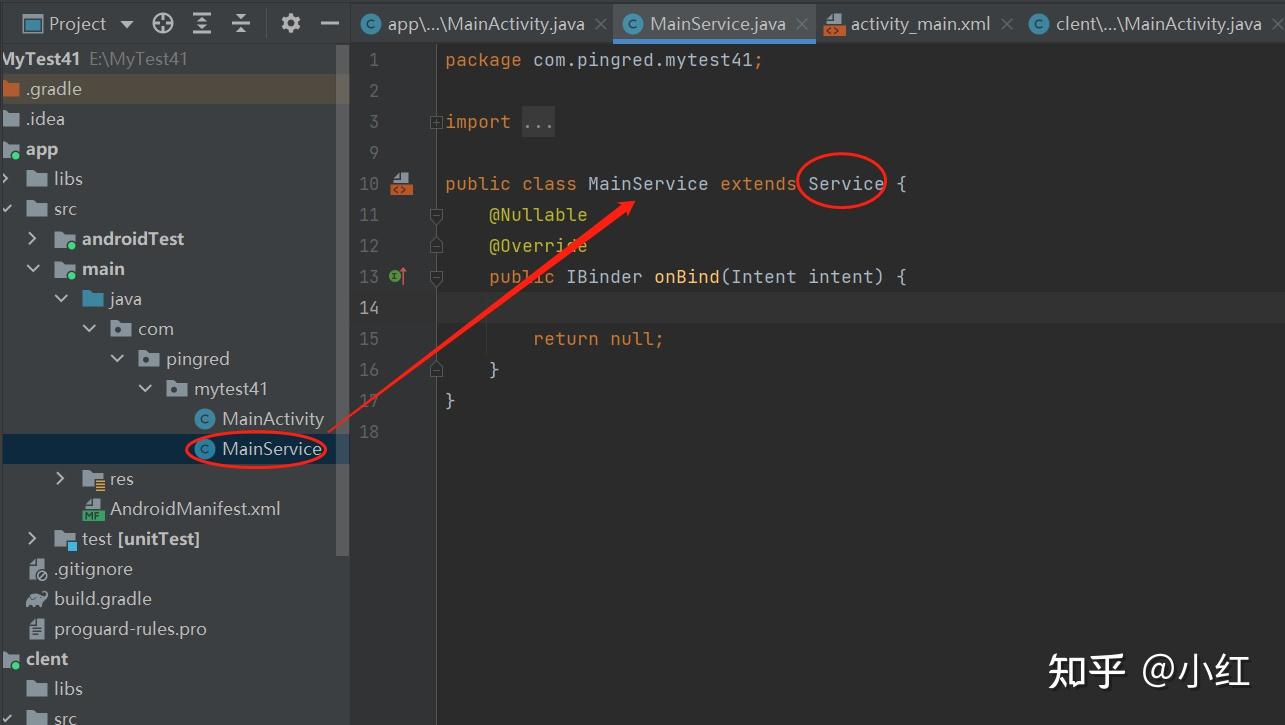Click the locate-in-project crosshair icon
The image size is (1285, 725).
pos(163,24)
